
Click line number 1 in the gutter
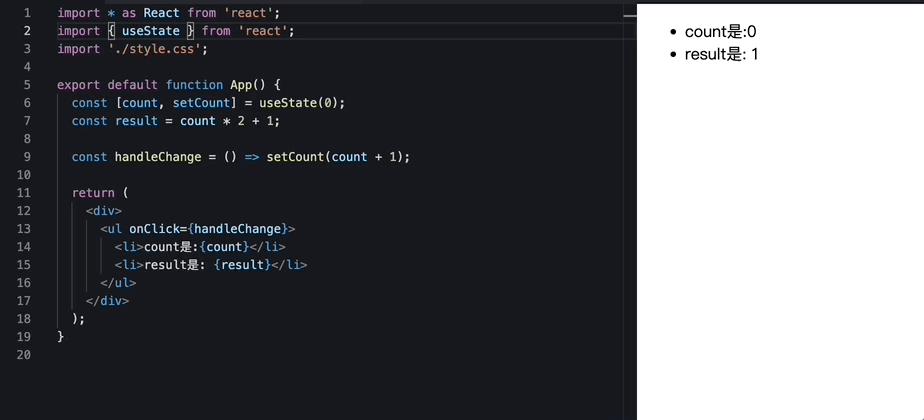[x=27, y=12]
